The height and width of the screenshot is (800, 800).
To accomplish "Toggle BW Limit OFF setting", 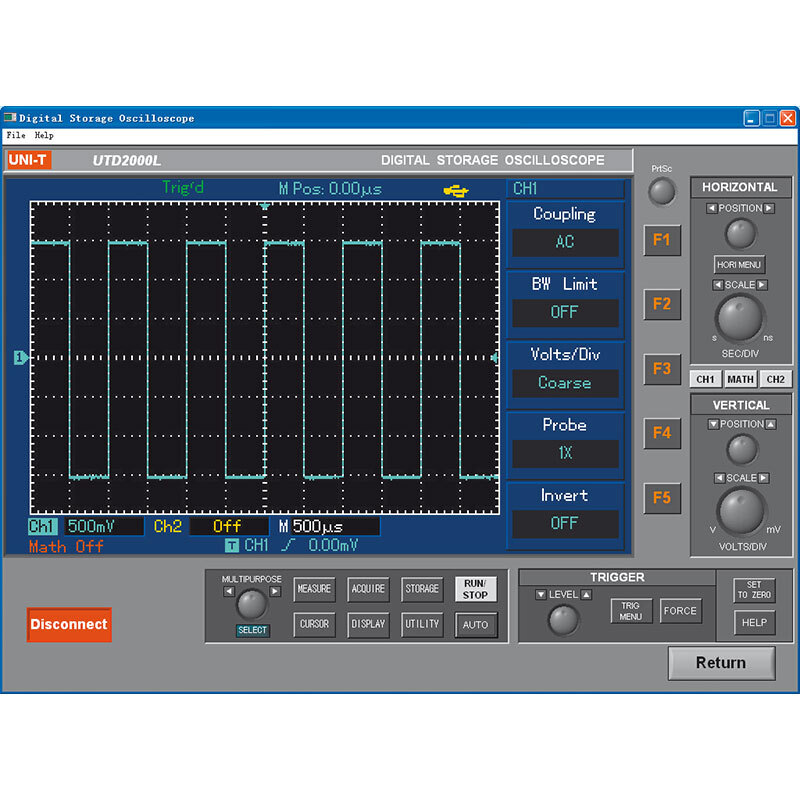I will click(x=565, y=312).
